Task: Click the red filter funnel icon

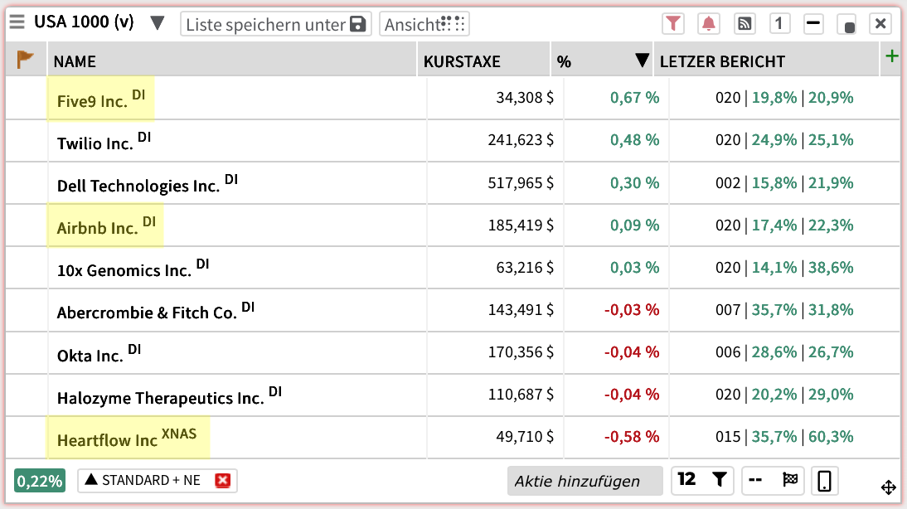Action: pos(673,24)
